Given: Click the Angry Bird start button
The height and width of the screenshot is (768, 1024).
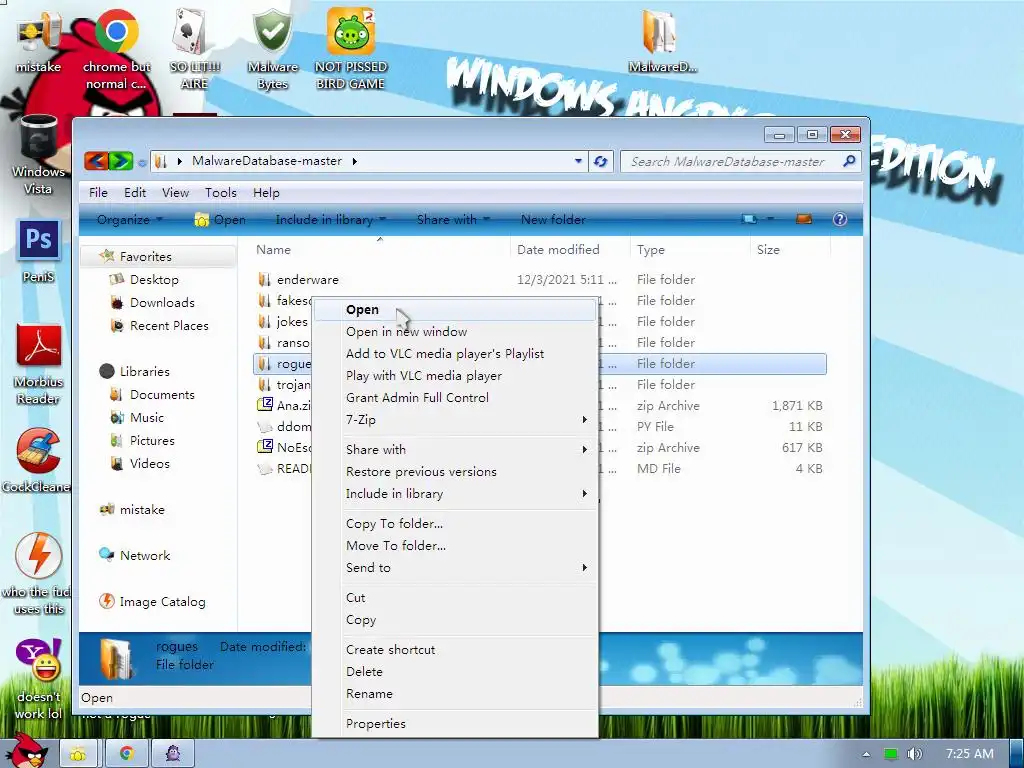Looking at the screenshot, I should click(x=26, y=751).
